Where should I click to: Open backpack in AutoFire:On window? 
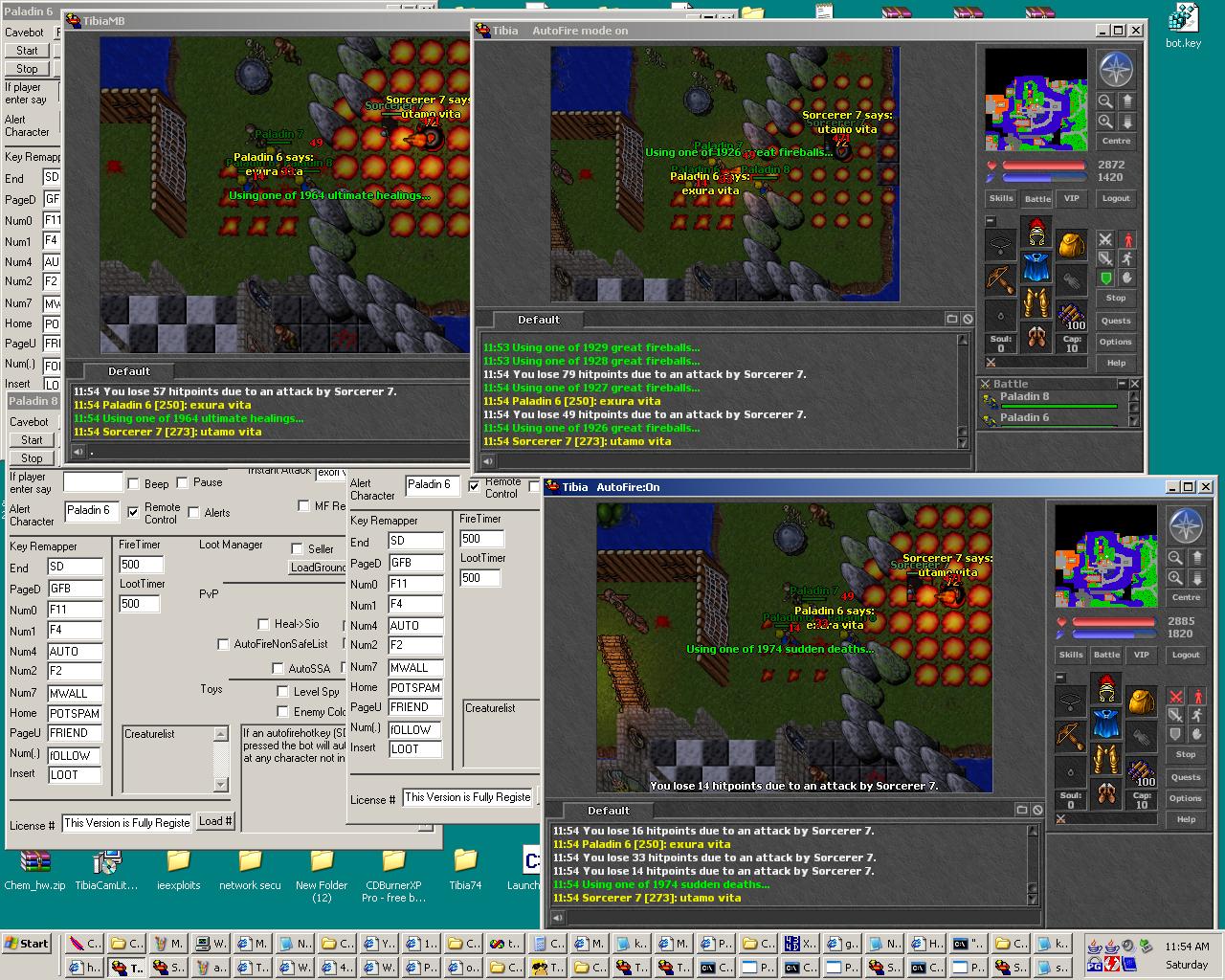[1141, 701]
